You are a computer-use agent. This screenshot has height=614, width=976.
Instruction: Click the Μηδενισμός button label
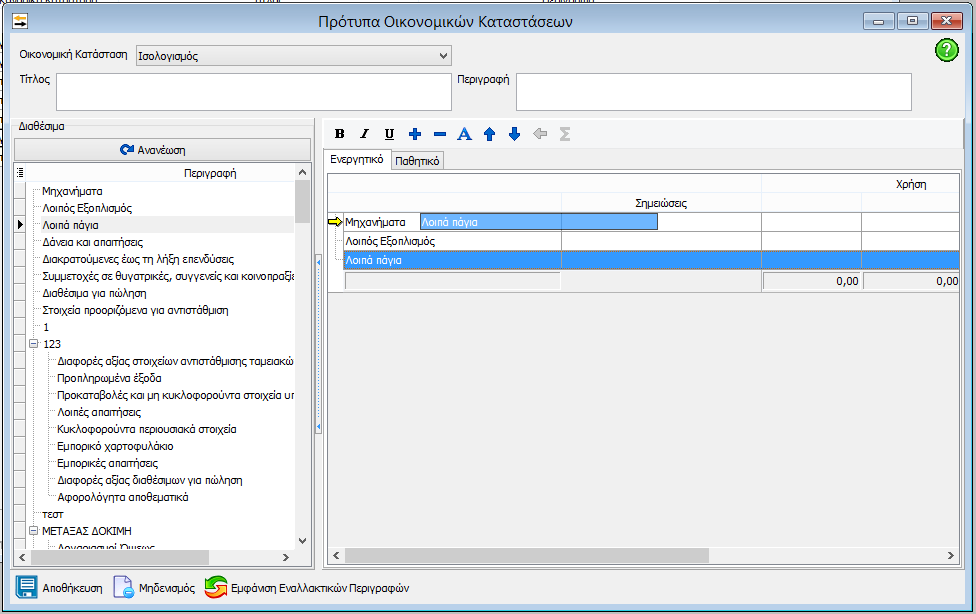pos(167,588)
